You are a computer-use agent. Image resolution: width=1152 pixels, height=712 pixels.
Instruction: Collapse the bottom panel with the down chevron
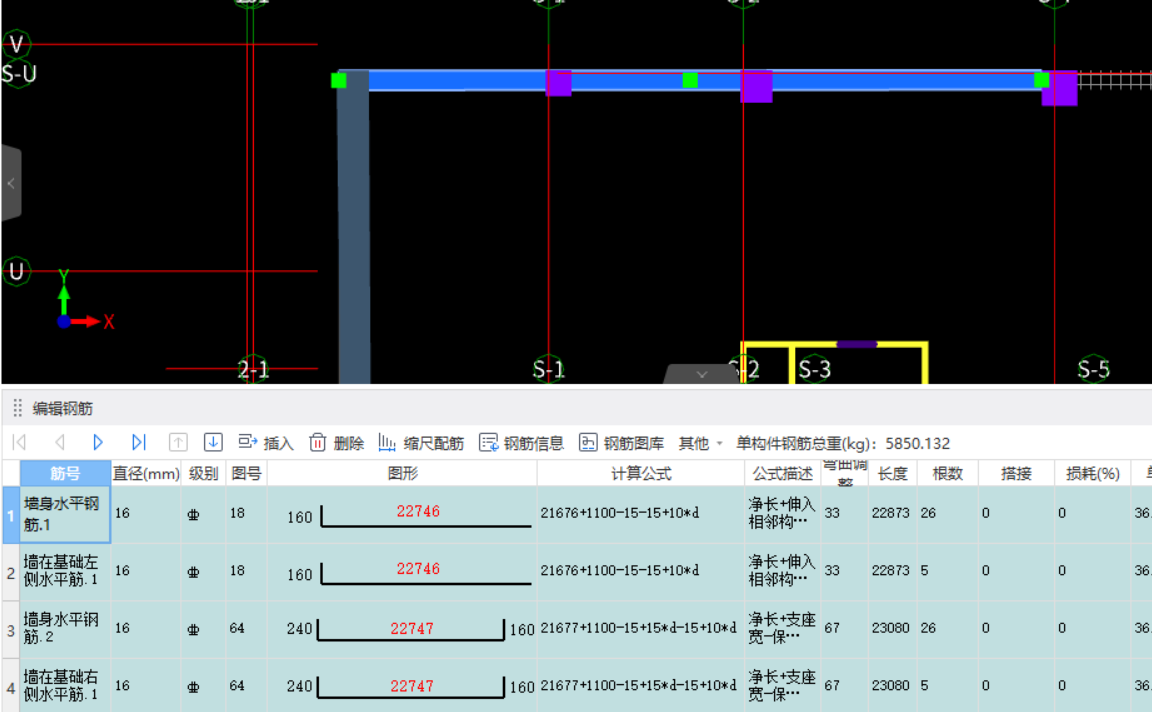tap(702, 374)
